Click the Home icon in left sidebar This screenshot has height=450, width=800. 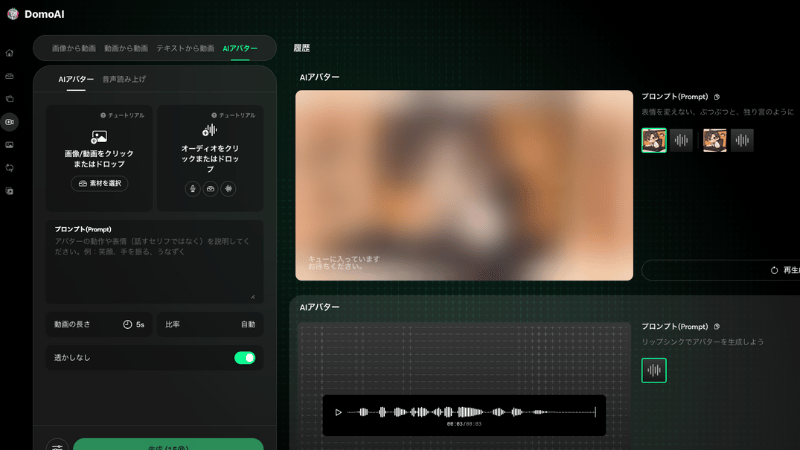pos(10,52)
